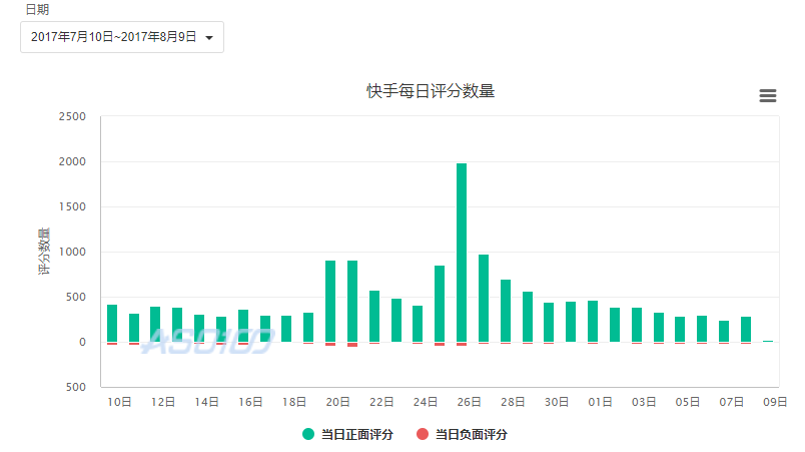805x452 pixels.
Task: Click the x-axis label 18日
Action: click(294, 402)
